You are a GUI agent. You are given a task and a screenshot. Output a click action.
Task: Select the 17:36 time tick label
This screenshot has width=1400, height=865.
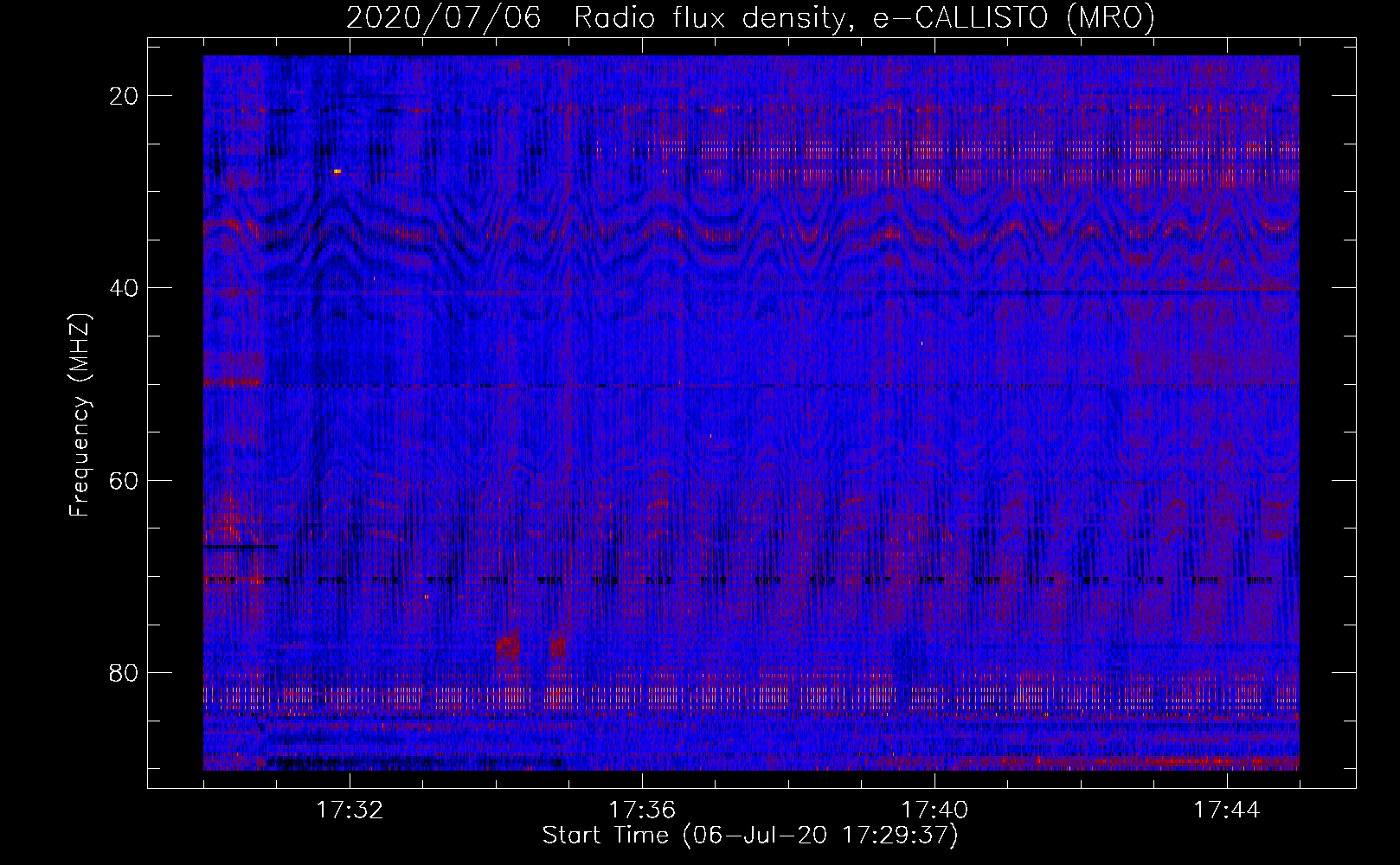642,811
